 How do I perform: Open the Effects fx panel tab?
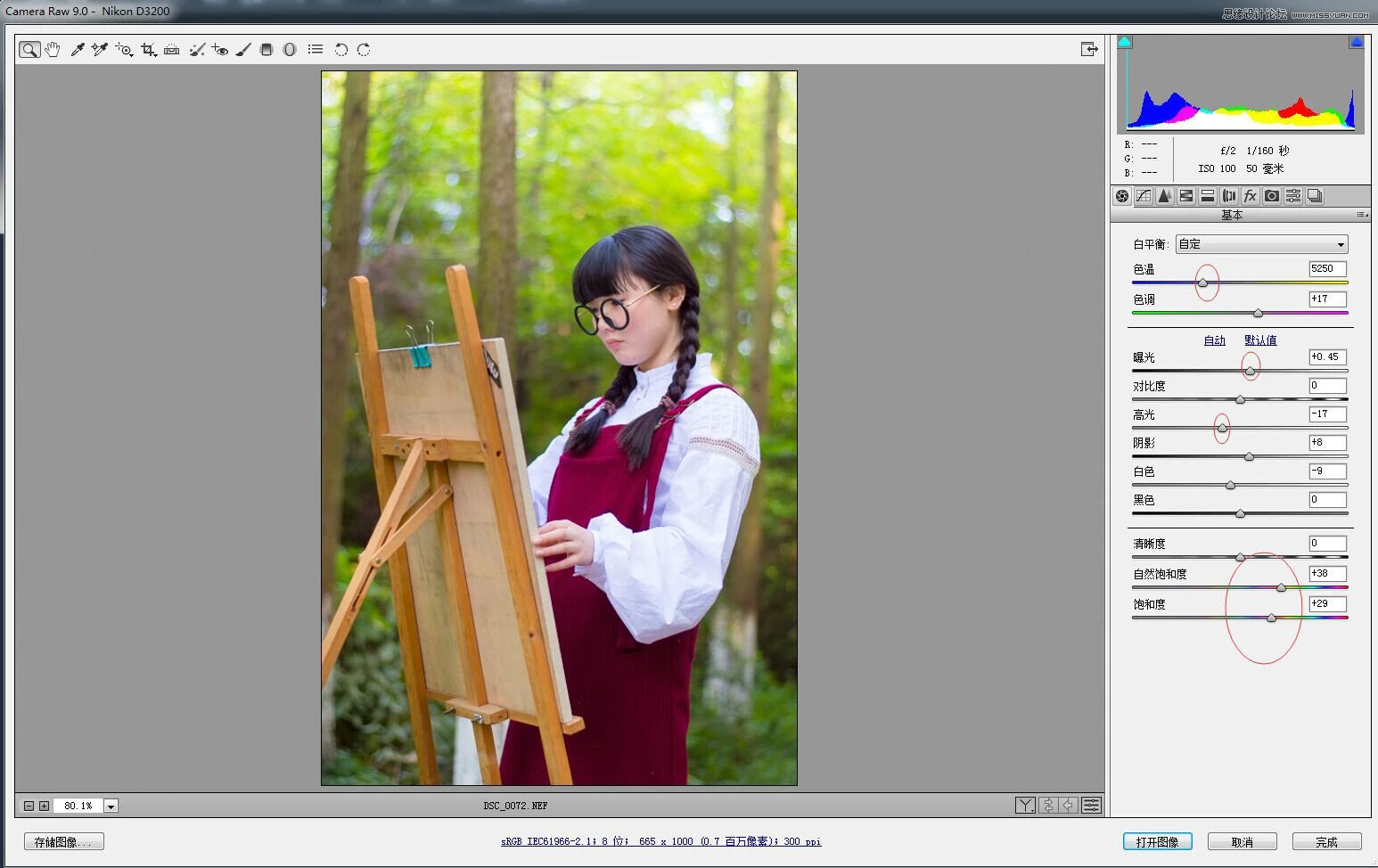pos(1251,196)
